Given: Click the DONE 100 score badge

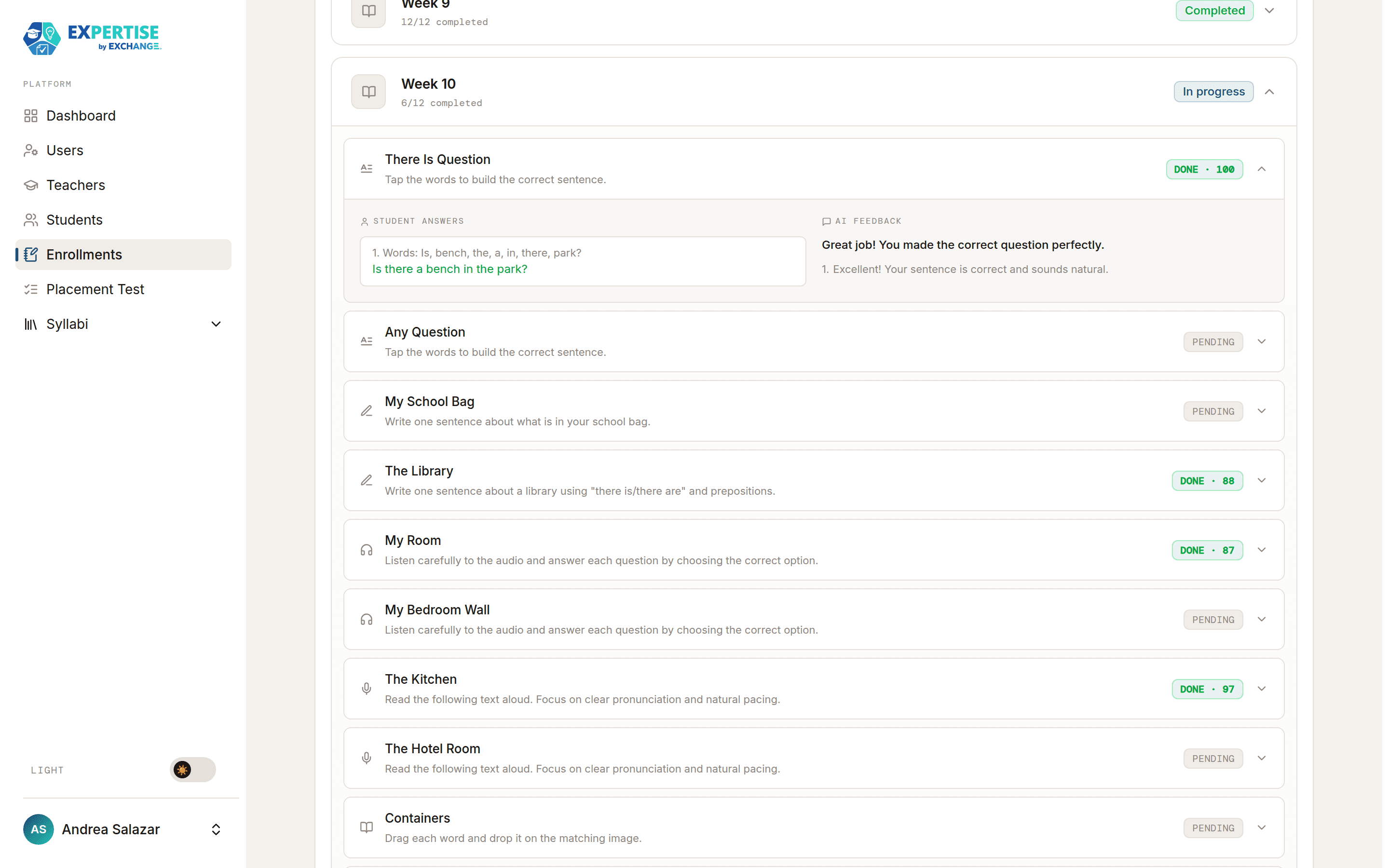Looking at the screenshot, I should tap(1204, 169).
